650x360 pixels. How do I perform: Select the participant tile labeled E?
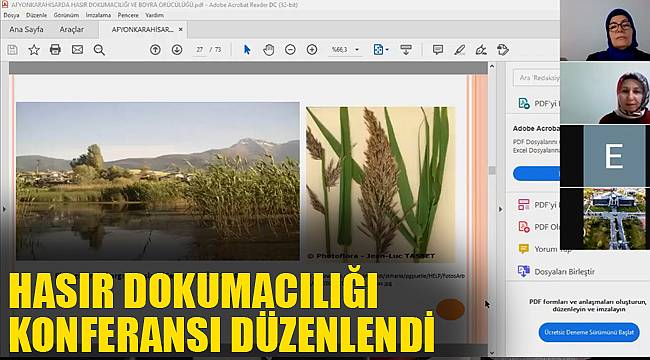(605, 156)
